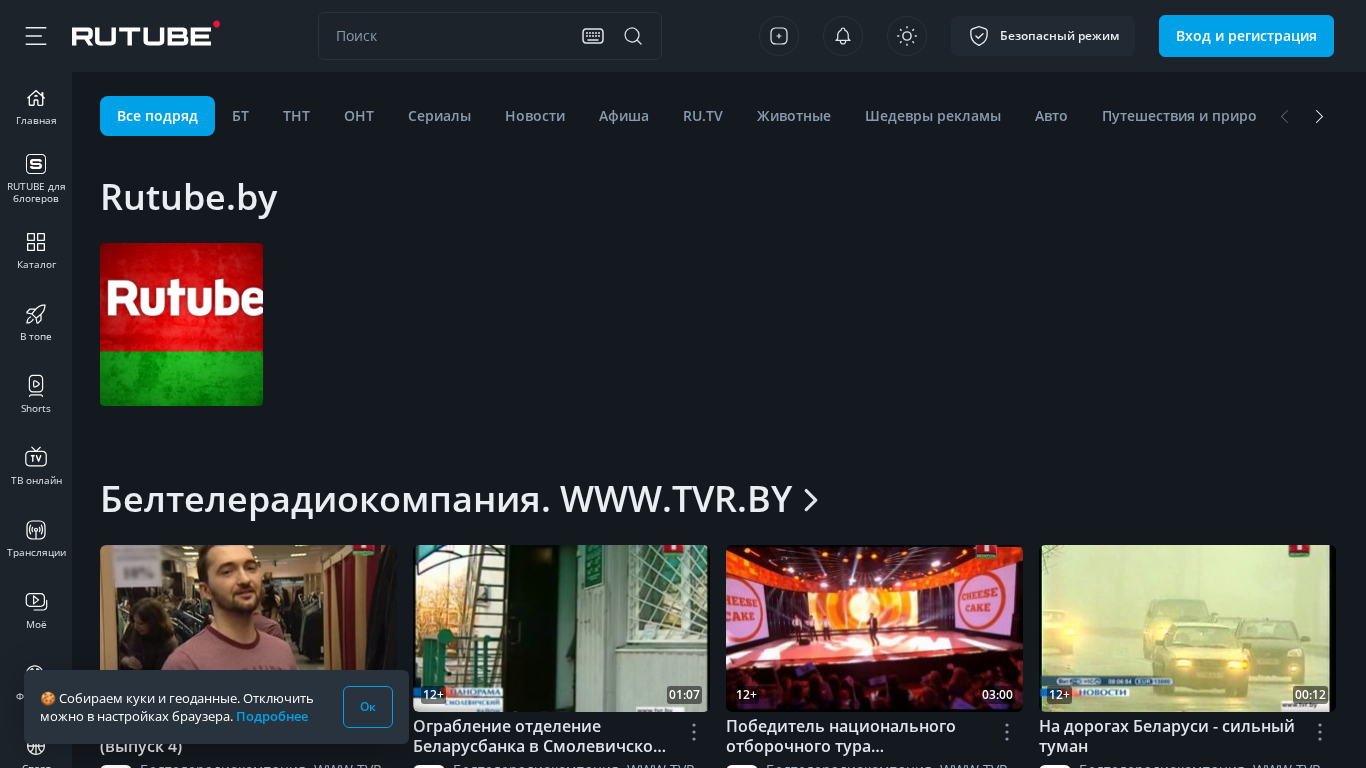This screenshot has width=1366, height=768.
Task: Click the upload video plus icon
Action: (x=779, y=36)
